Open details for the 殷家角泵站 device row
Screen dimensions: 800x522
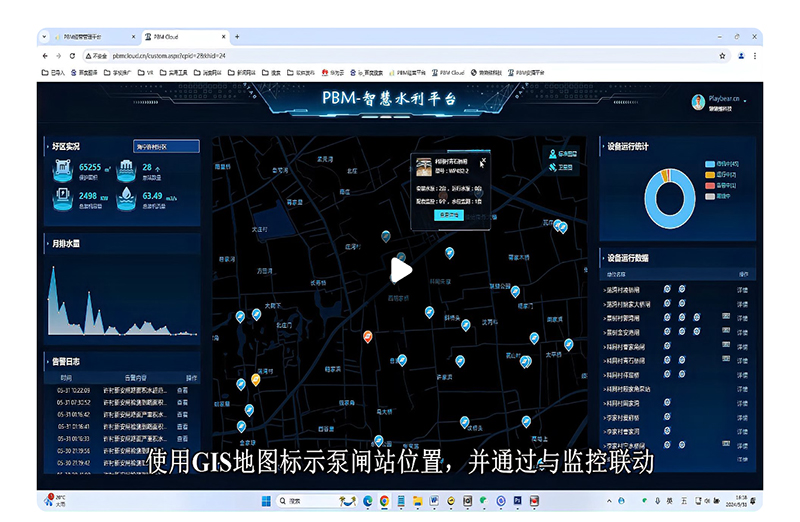(742, 389)
